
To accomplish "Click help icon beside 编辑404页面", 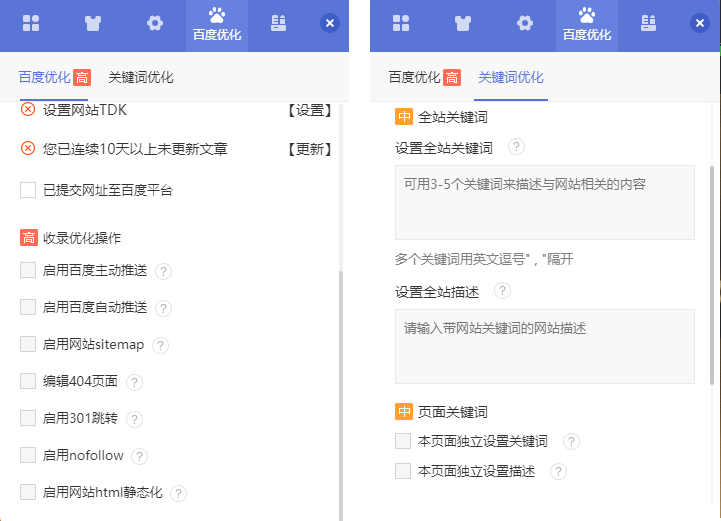I will tap(135, 382).
